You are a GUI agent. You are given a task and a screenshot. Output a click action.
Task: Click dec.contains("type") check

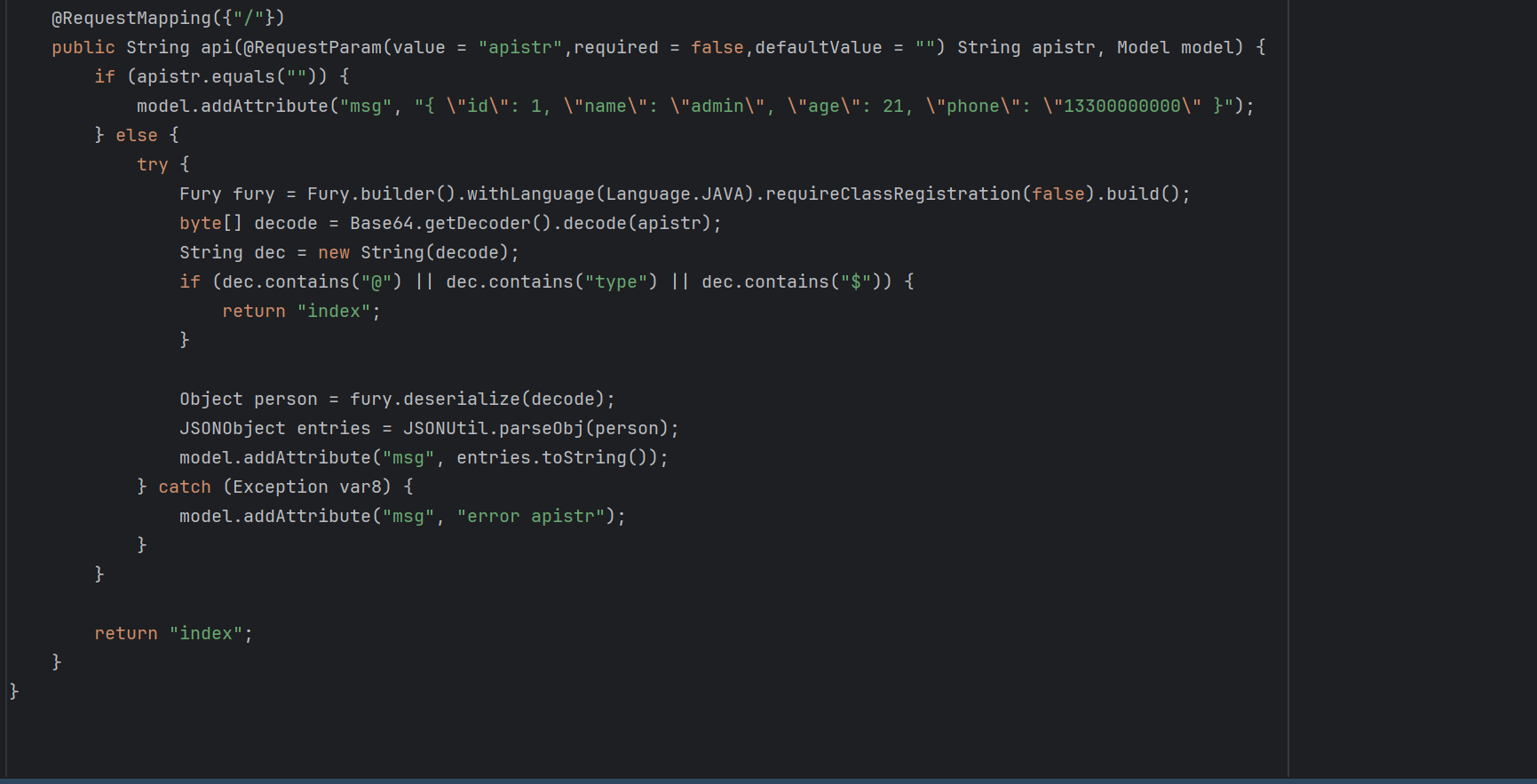(x=552, y=281)
